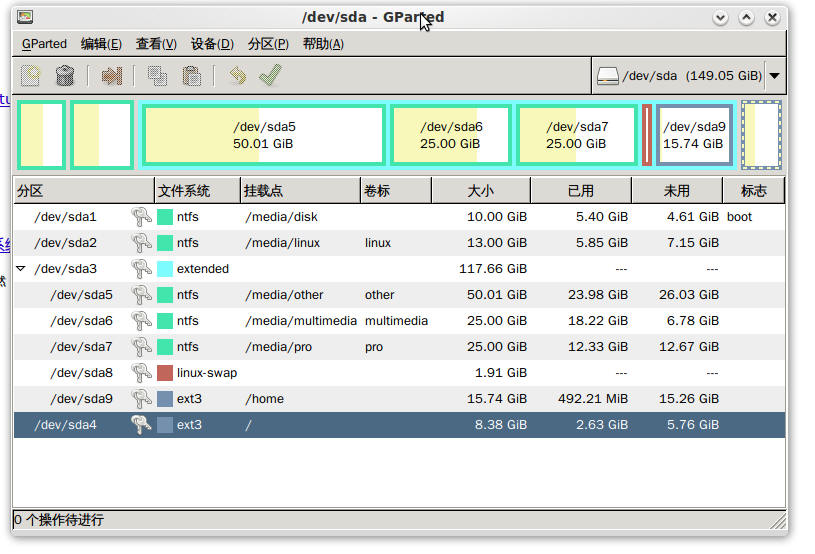This screenshot has height=554, width=815.
Task: Click the 'boot' flag on /dev/sda1 row
Action: click(739, 217)
